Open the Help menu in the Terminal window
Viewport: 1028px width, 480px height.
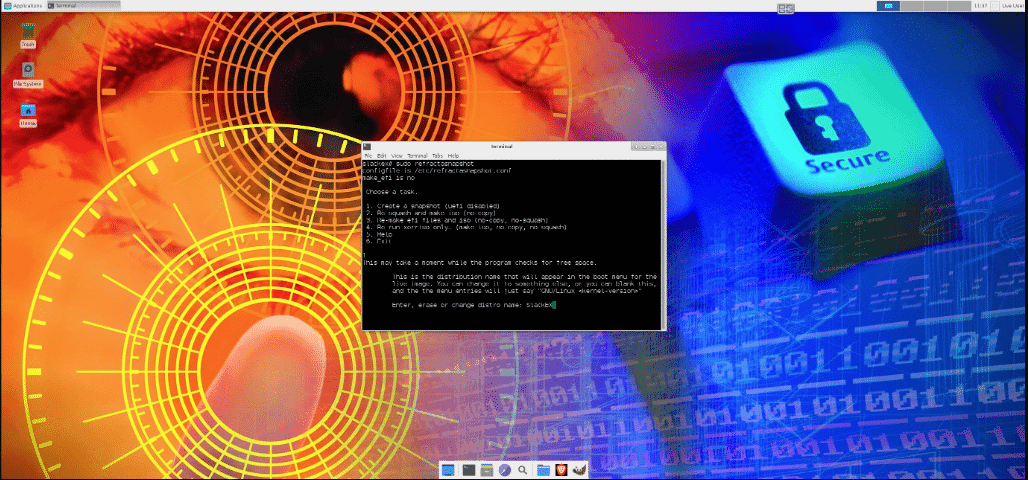(453, 155)
